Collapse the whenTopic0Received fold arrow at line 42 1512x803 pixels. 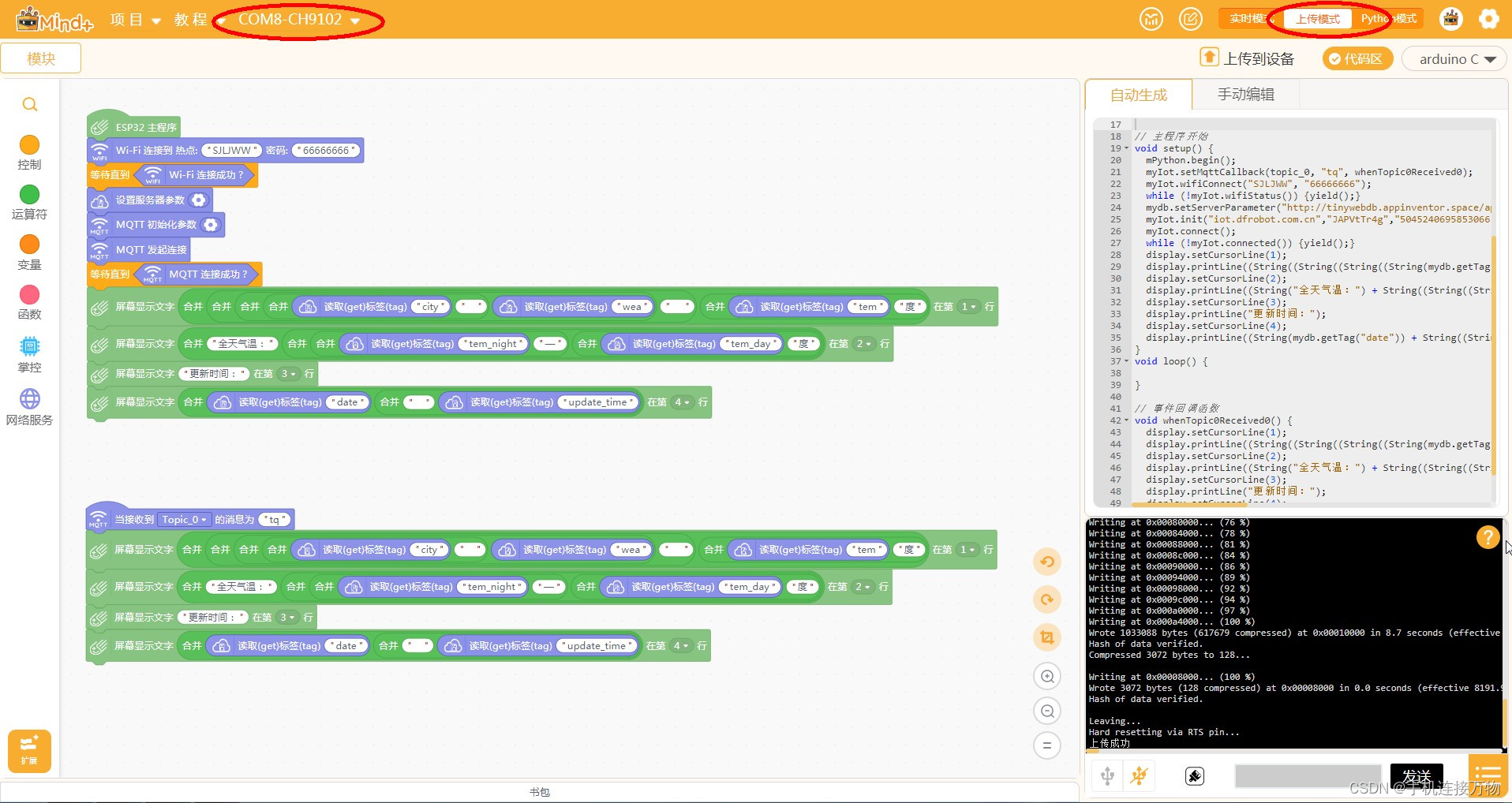click(1126, 420)
